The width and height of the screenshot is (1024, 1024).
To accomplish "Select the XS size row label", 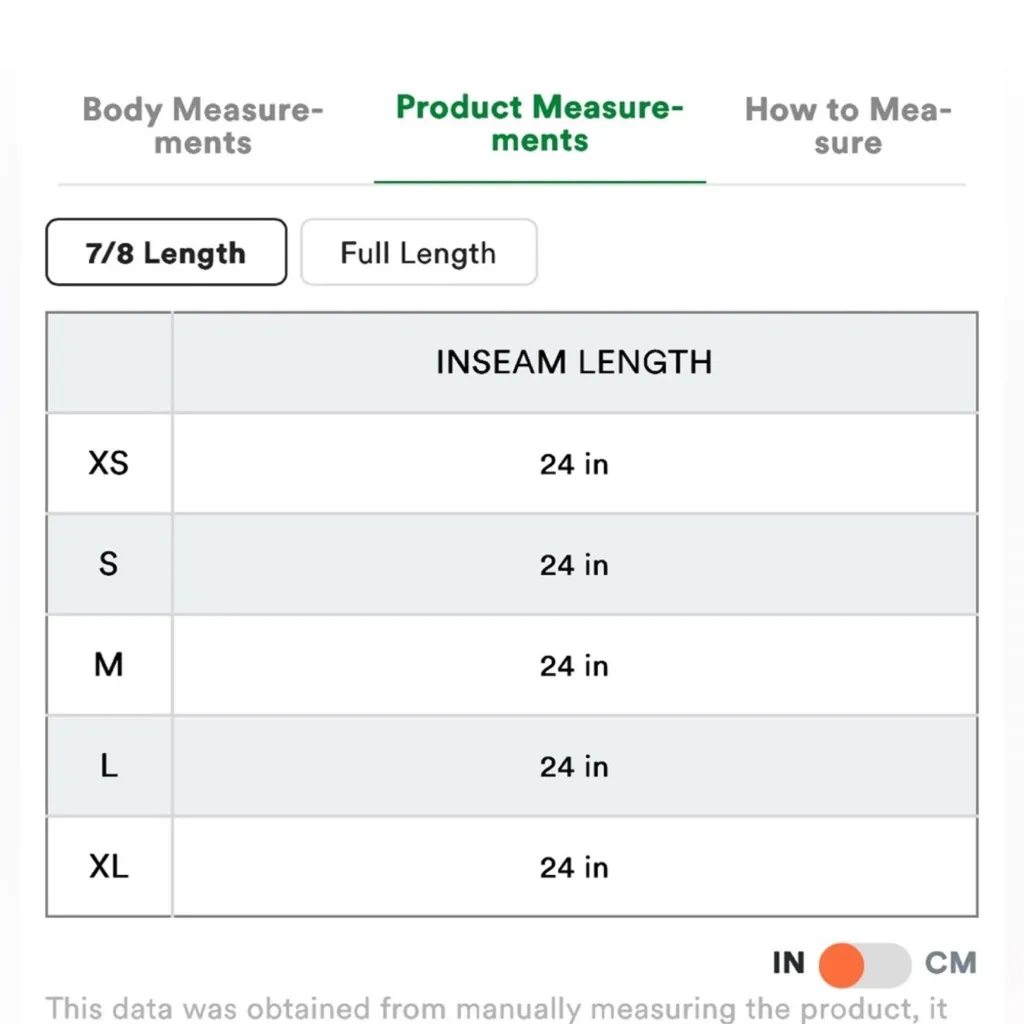I will 109,463.
